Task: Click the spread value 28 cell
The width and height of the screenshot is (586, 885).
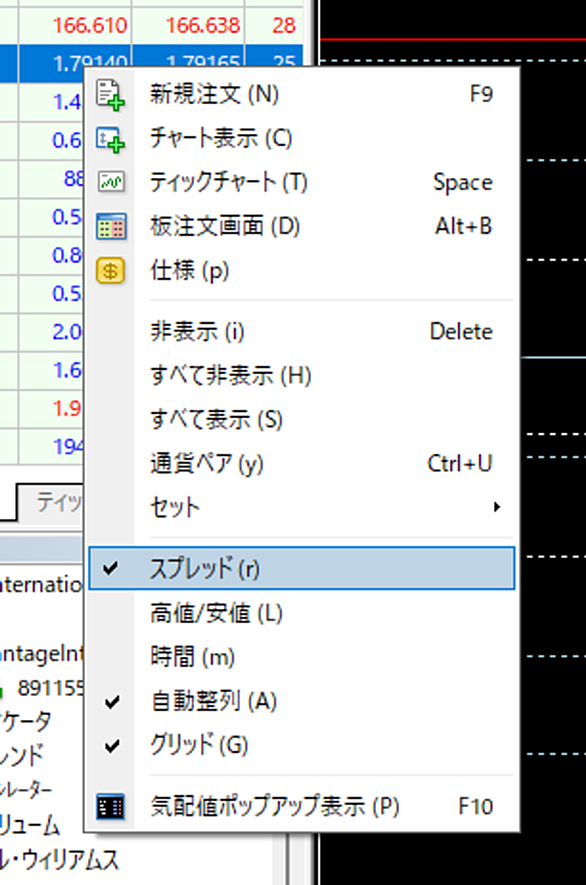Action: click(274, 25)
